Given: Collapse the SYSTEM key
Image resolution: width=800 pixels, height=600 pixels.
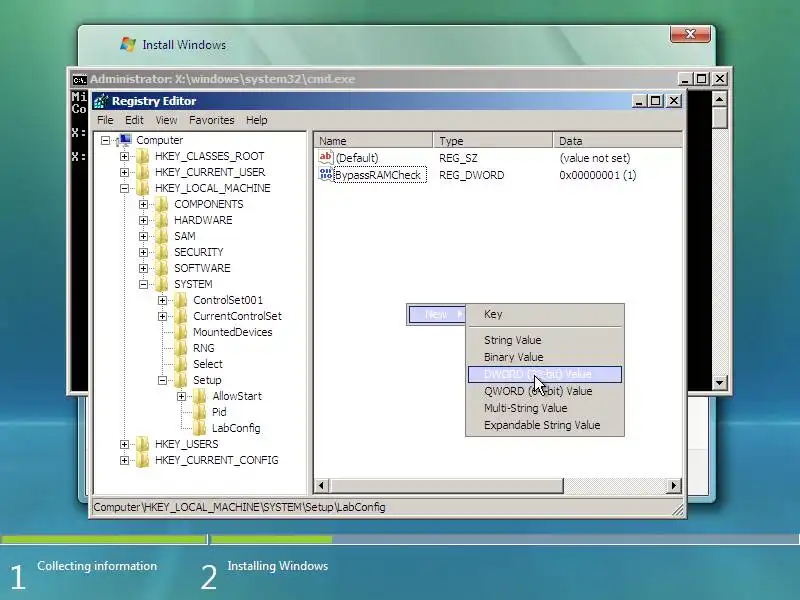Looking at the screenshot, I should 143,284.
